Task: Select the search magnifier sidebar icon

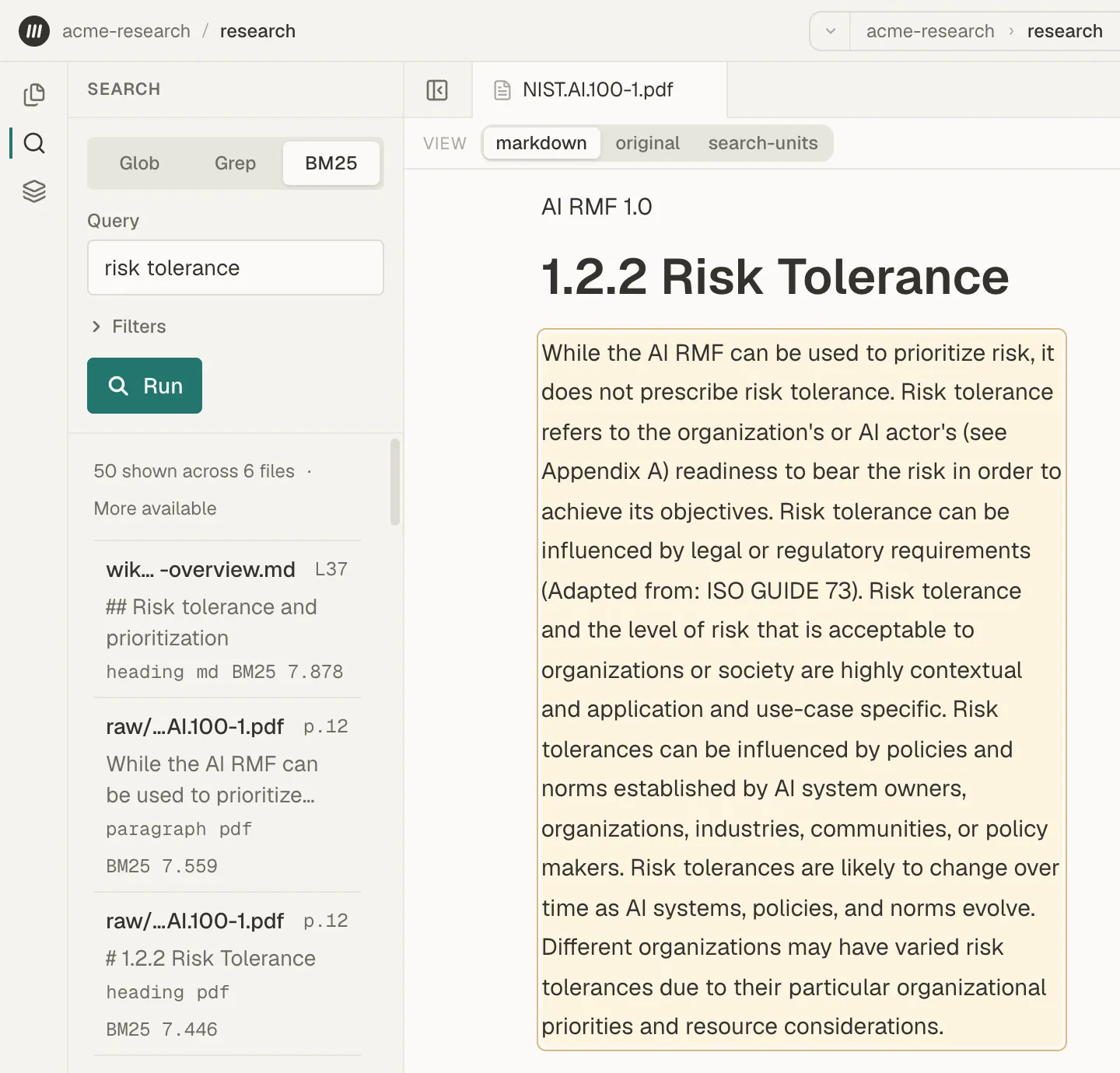Action: (34, 143)
